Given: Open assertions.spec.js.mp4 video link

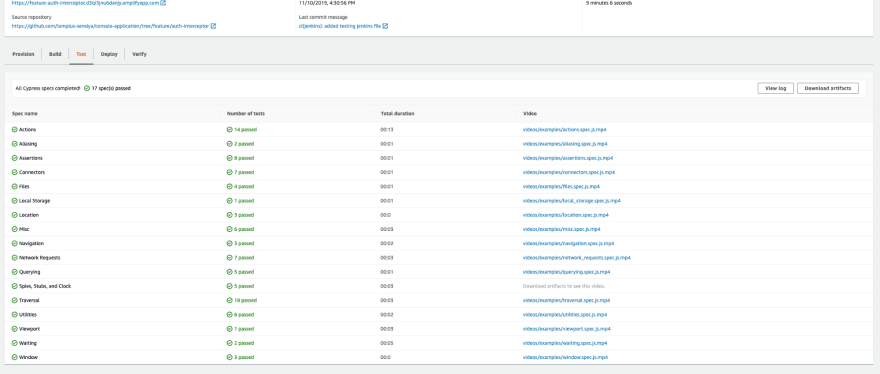Looking at the screenshot, I should pos(568,158).
